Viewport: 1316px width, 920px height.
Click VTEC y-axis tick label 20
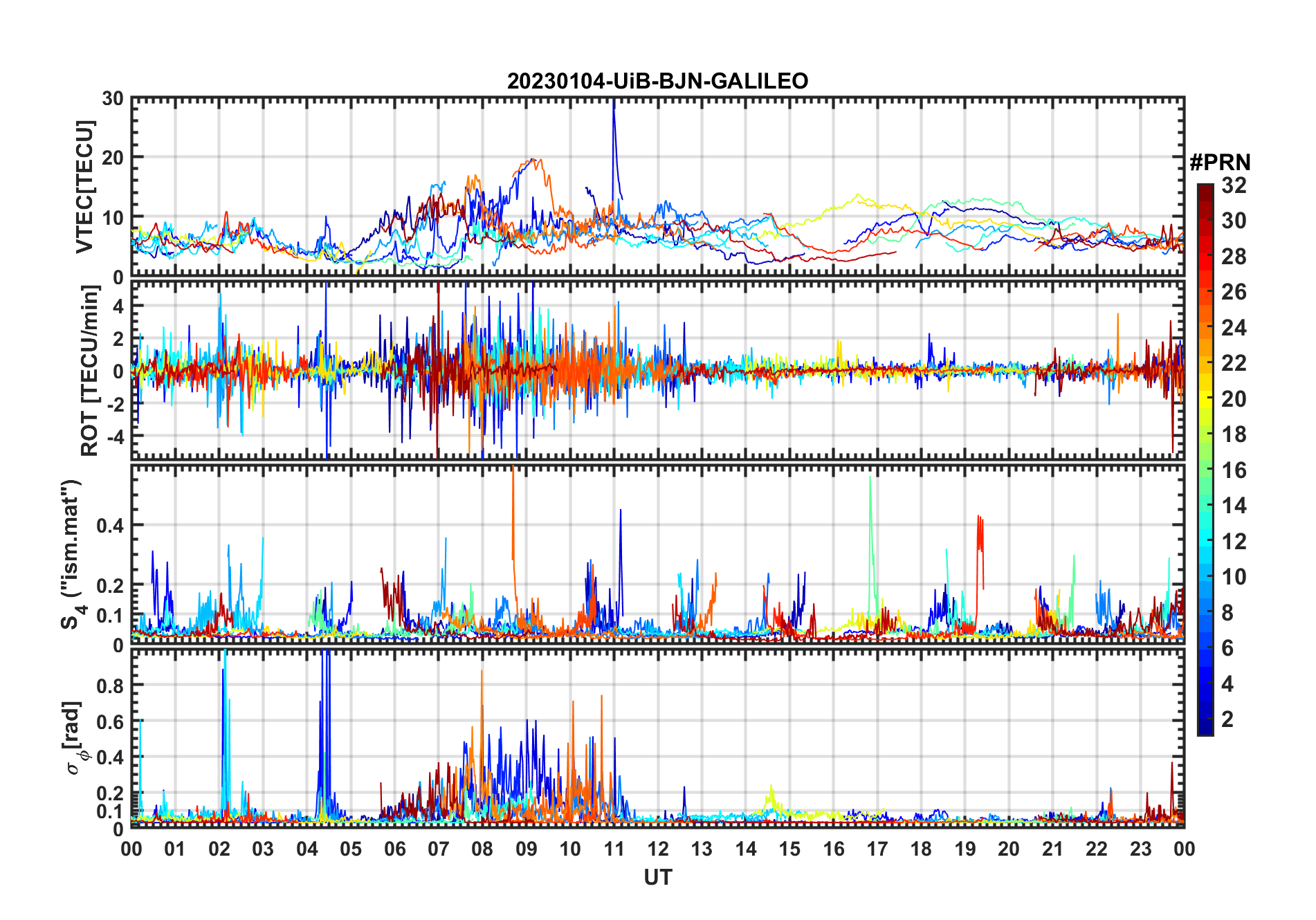(x=113, y=158)
